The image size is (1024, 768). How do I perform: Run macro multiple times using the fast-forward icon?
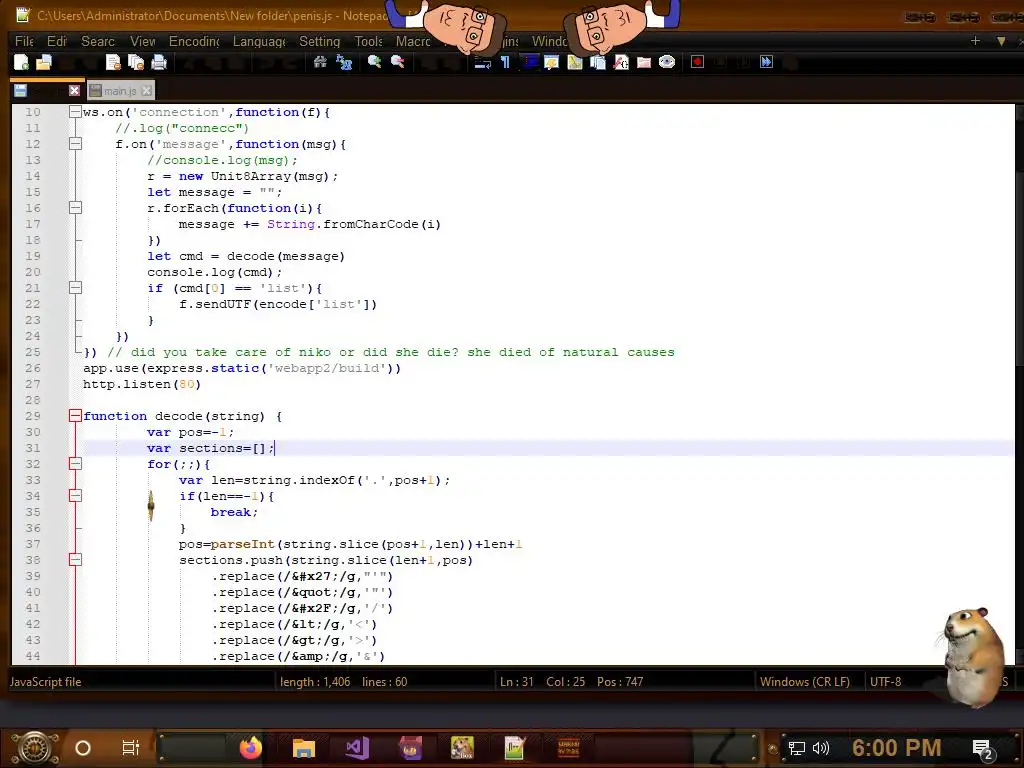tap(767, 63)
